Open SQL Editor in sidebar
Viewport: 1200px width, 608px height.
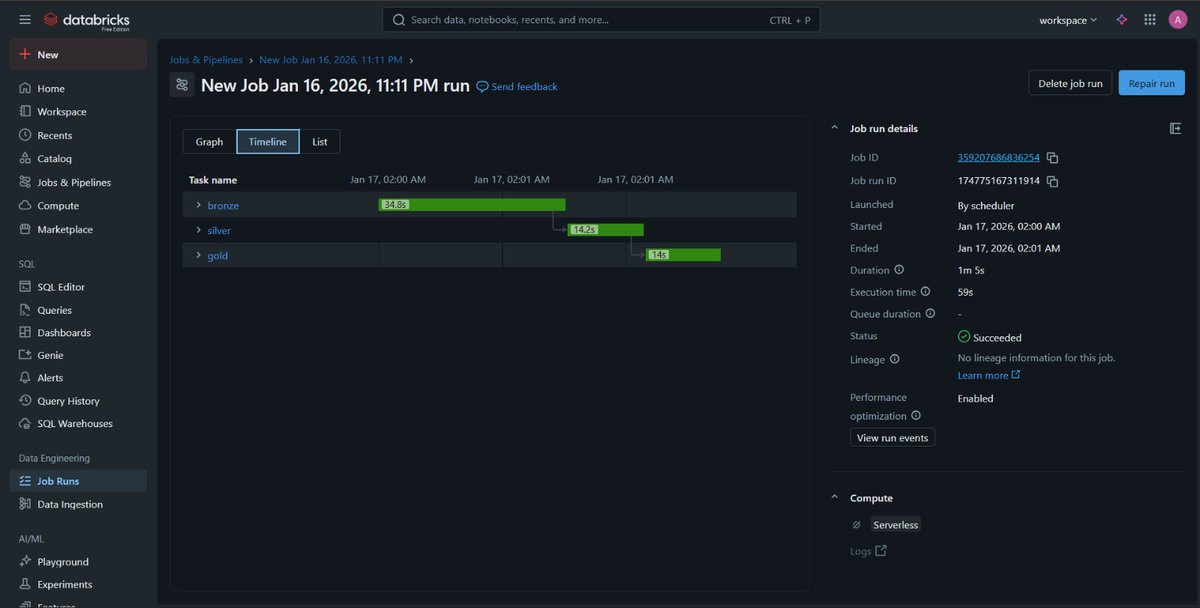pos(79,287)
